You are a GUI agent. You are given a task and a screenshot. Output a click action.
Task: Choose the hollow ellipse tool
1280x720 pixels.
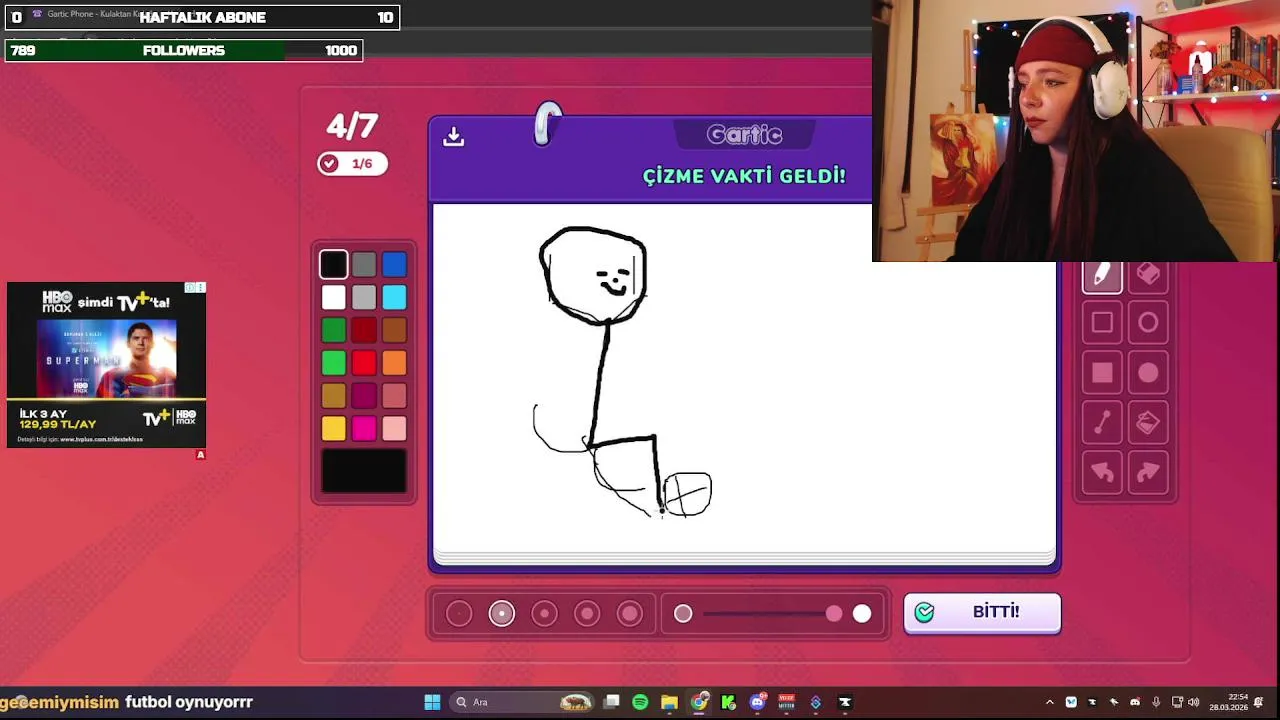coord(1148,323)
